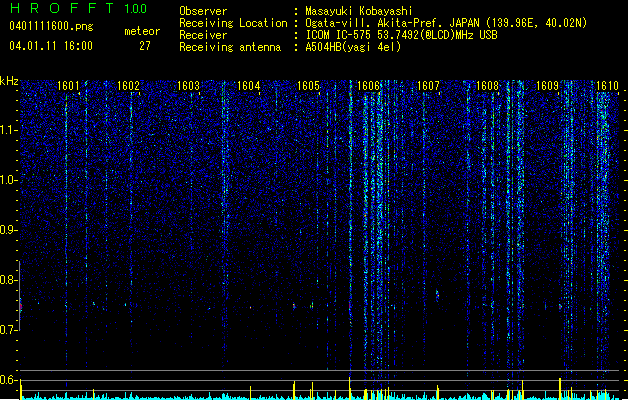Click the 0.8 kHz axis label
629x400 pixels.
click(x=8, y=280)
